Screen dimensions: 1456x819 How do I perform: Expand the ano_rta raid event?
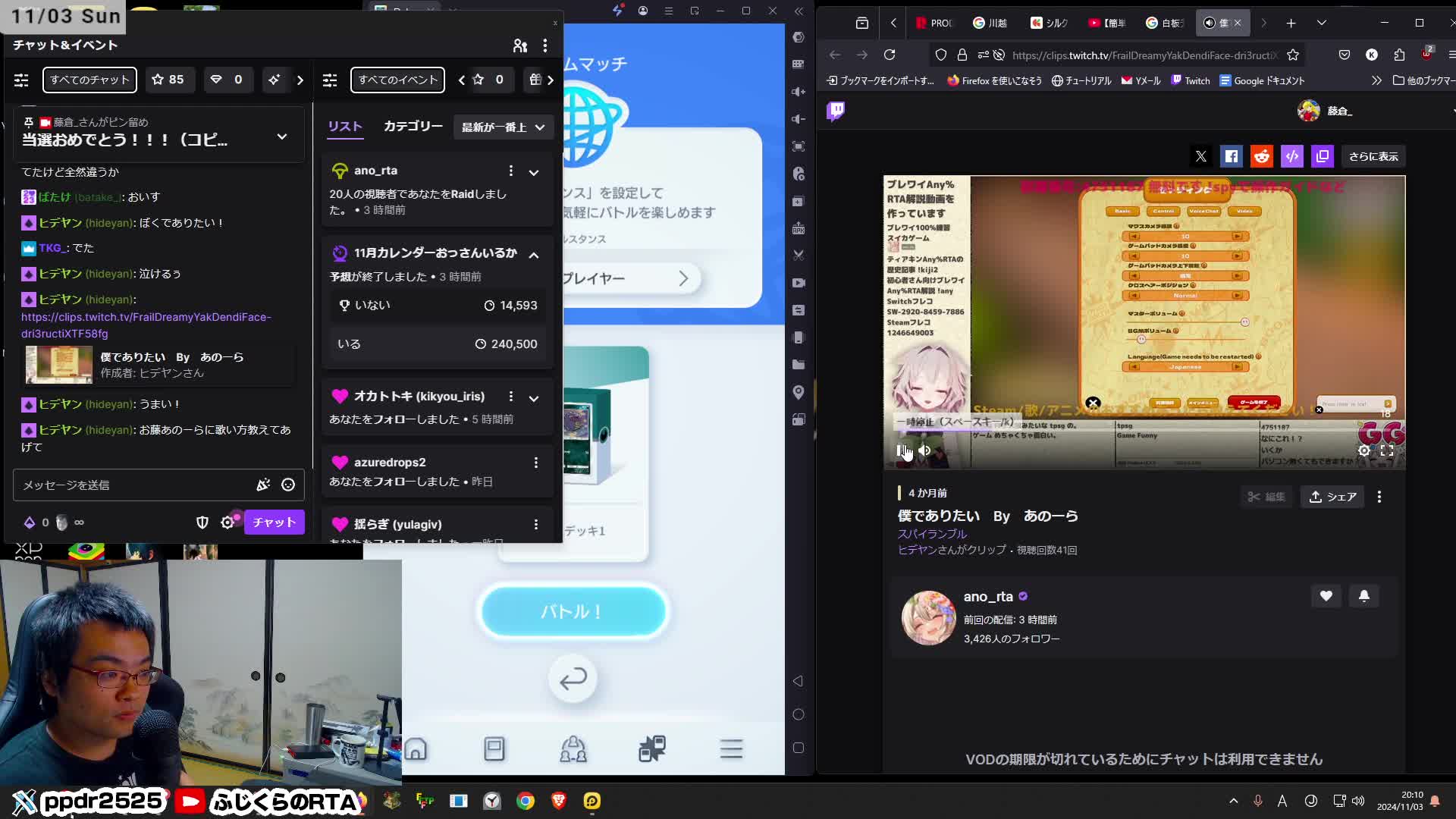(534, 172)
